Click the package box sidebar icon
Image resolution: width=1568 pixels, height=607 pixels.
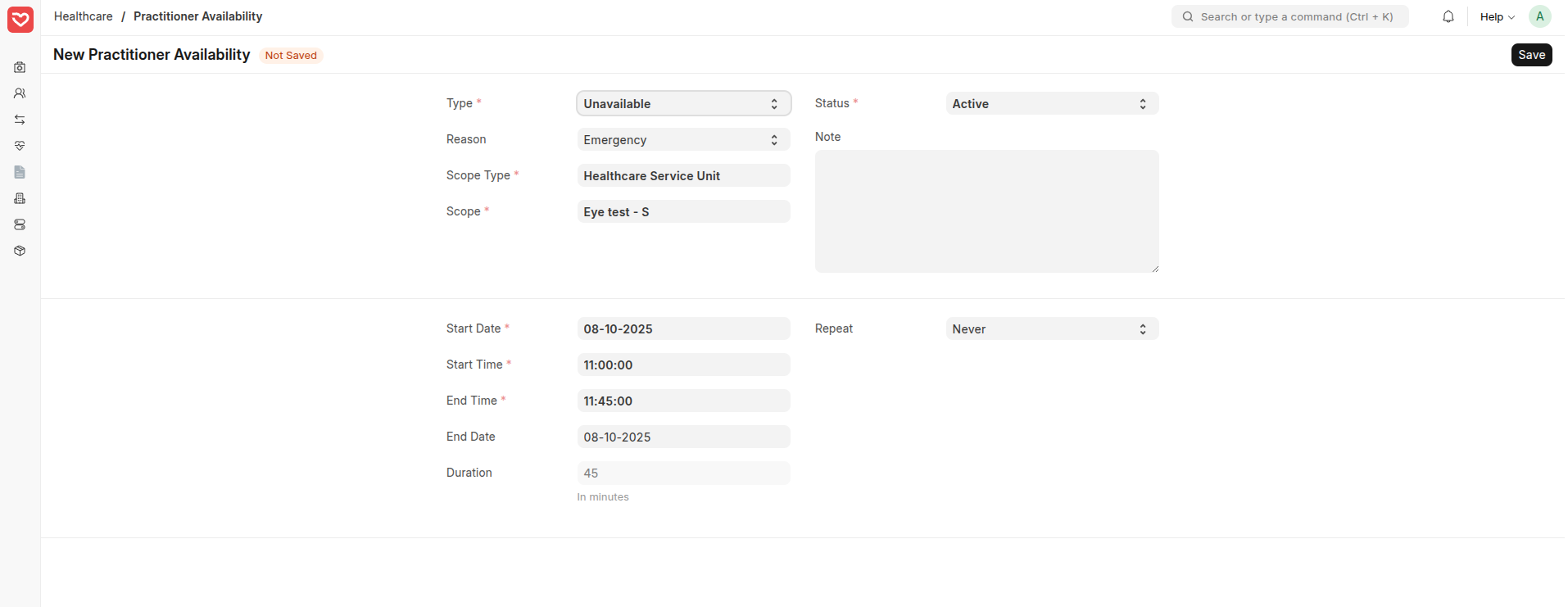(20, 251)
